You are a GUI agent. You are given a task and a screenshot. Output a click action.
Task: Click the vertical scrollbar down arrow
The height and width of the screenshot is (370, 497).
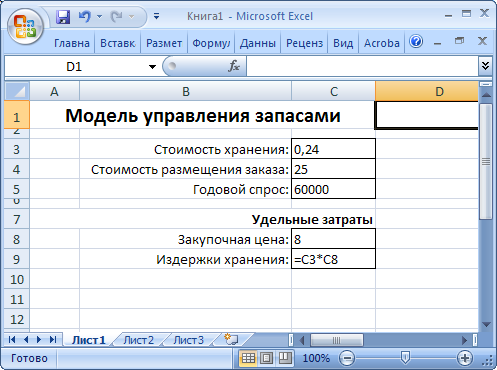click(486, 324)
